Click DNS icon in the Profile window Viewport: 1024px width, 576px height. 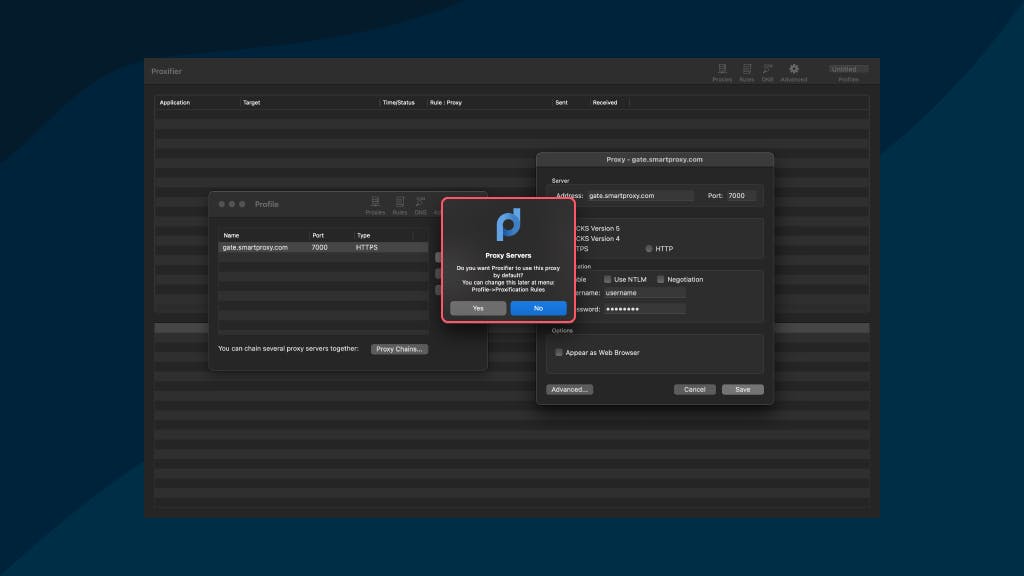421,206
